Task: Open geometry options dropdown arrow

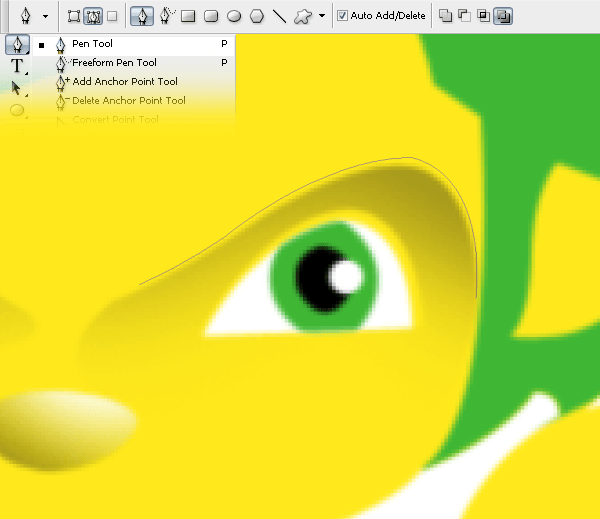Action: 322,16
